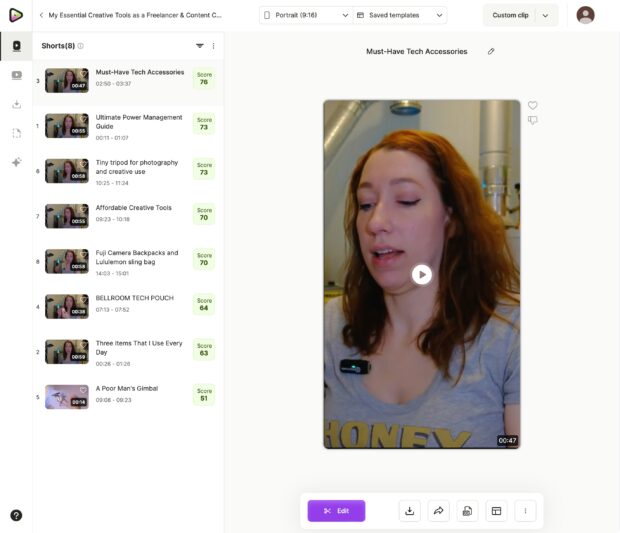
Task: Open the user profile avatar
Action: (x=585, y=15)
